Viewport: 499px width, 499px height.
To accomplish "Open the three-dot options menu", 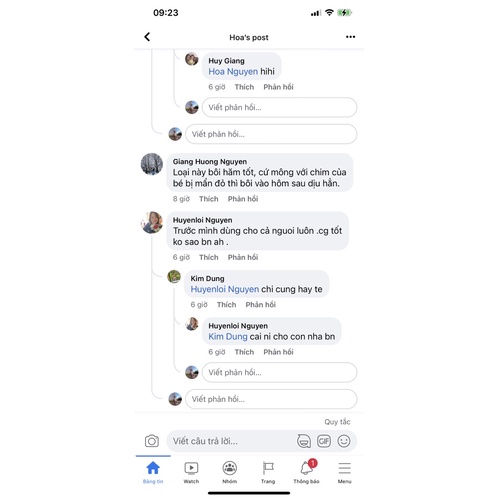I will [x=350, y=37].
